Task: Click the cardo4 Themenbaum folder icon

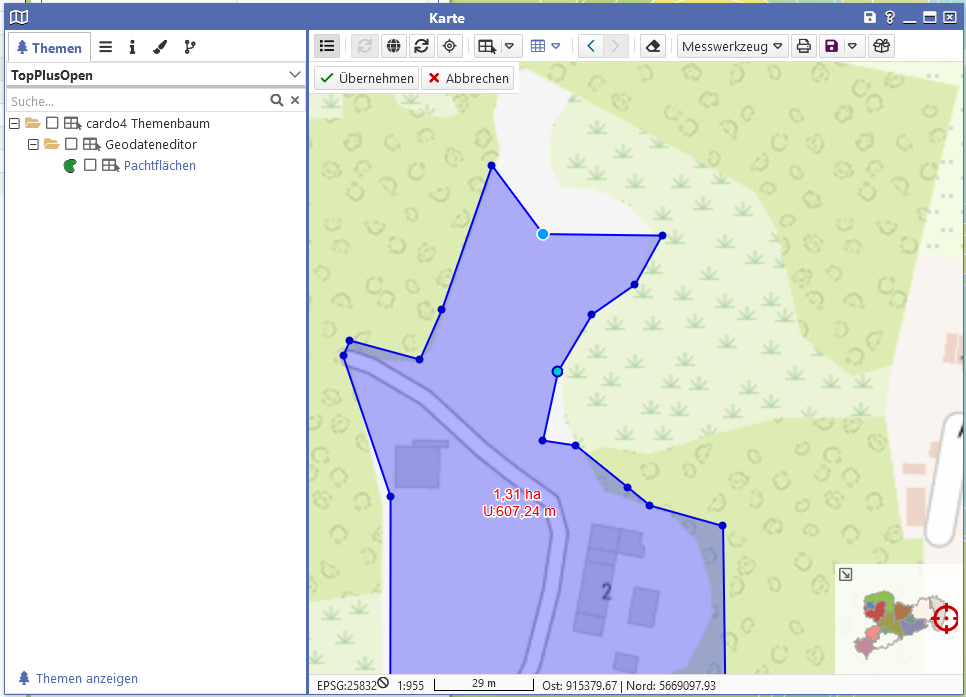Action: click(x=33, y=123)
